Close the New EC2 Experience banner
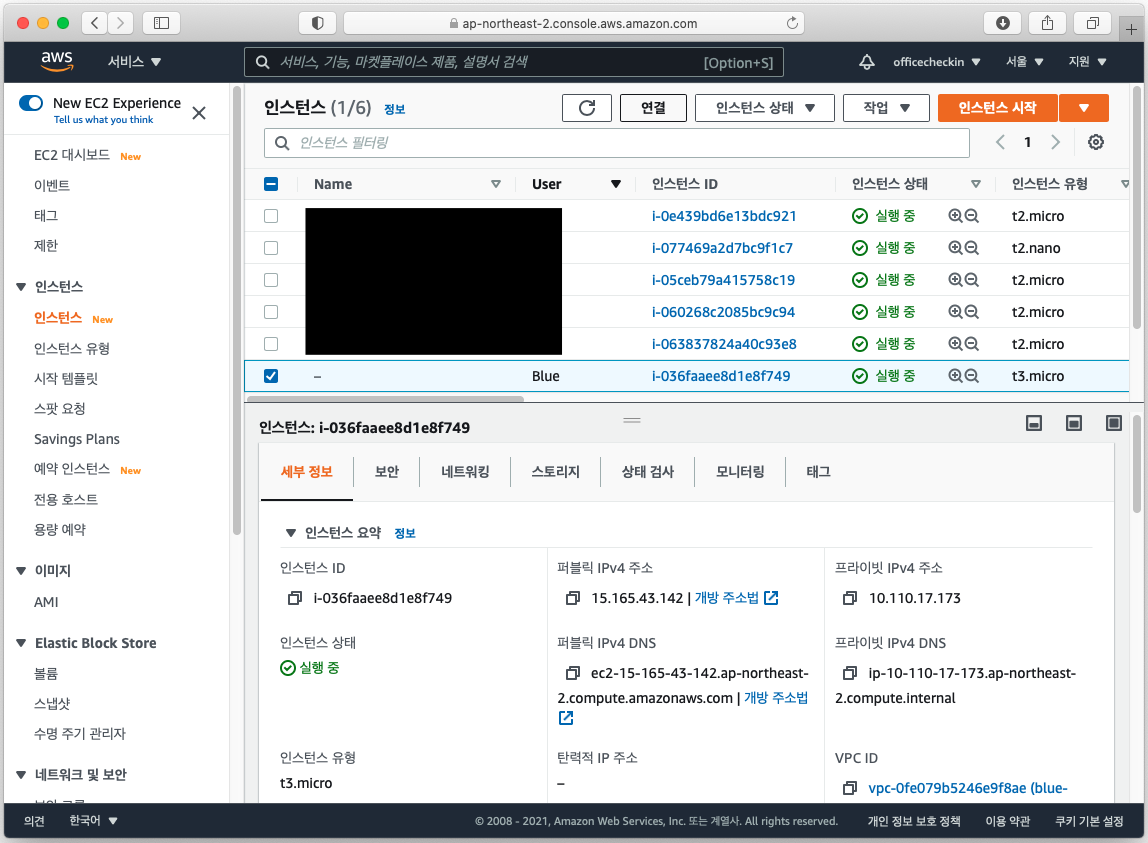 (198, 113)
